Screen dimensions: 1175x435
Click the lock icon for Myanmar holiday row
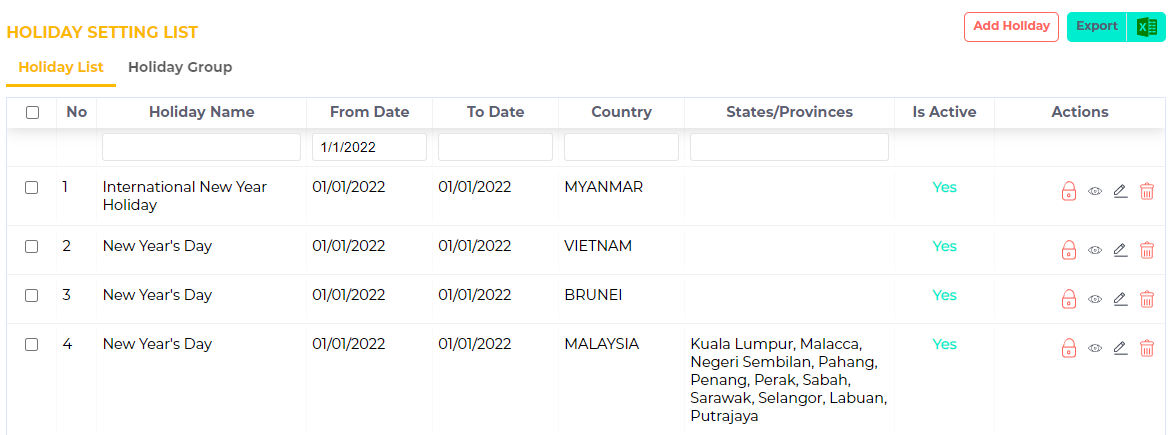[1068, 191]
